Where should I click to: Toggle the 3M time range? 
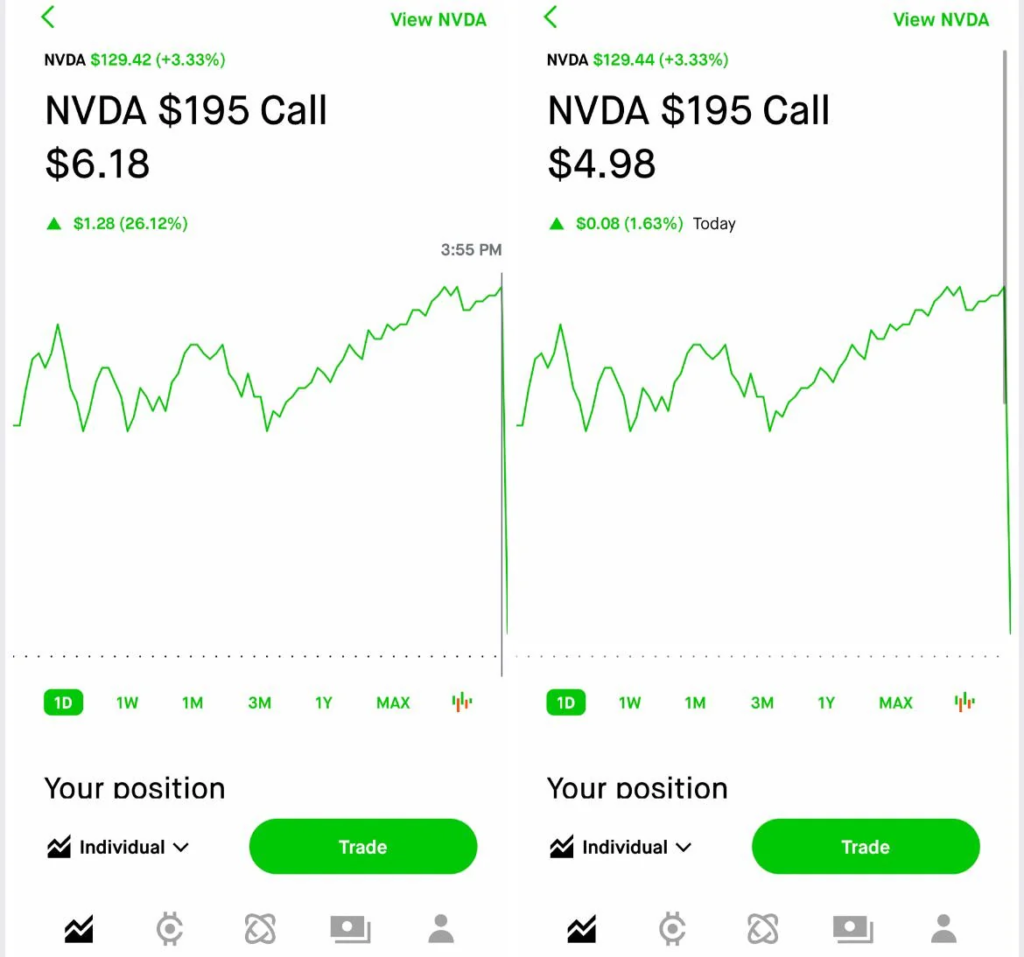(x=259, y=702)
